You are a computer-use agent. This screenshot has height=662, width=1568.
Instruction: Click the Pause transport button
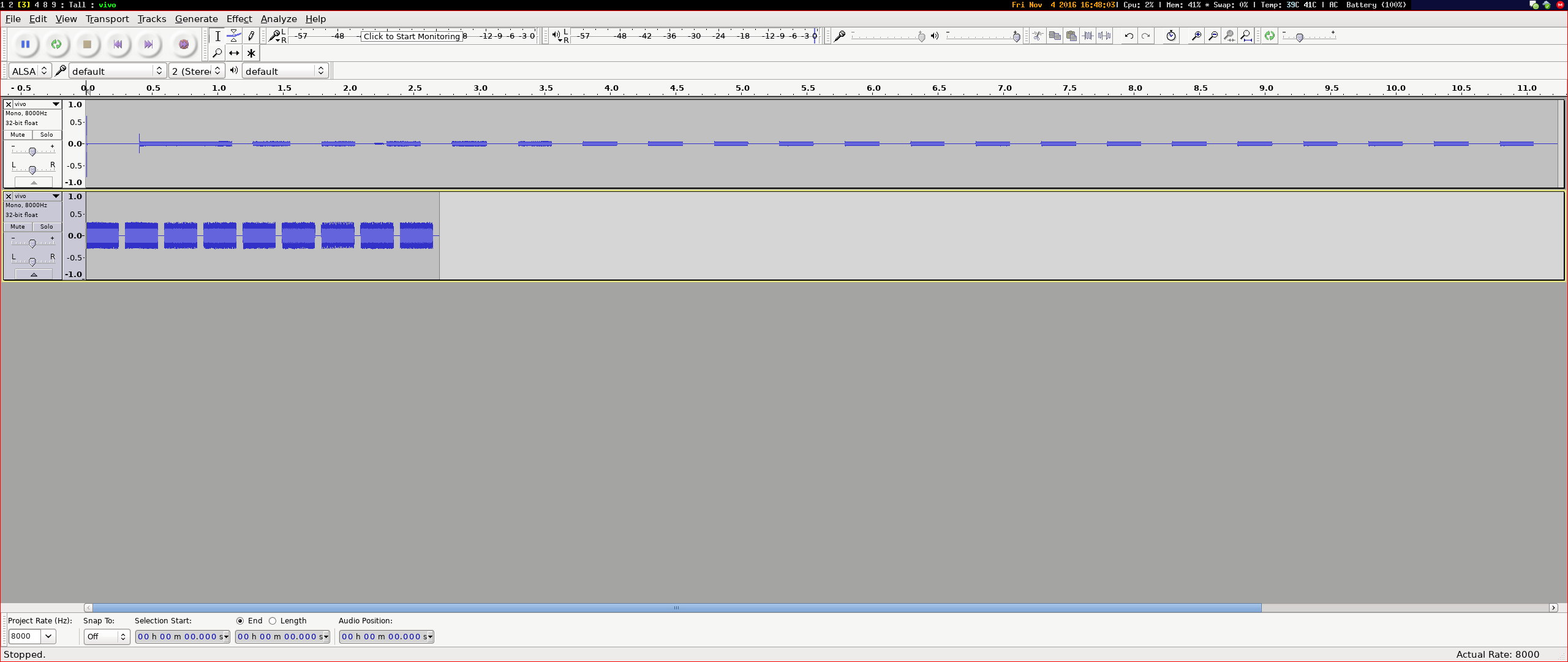tap(25, 44)
